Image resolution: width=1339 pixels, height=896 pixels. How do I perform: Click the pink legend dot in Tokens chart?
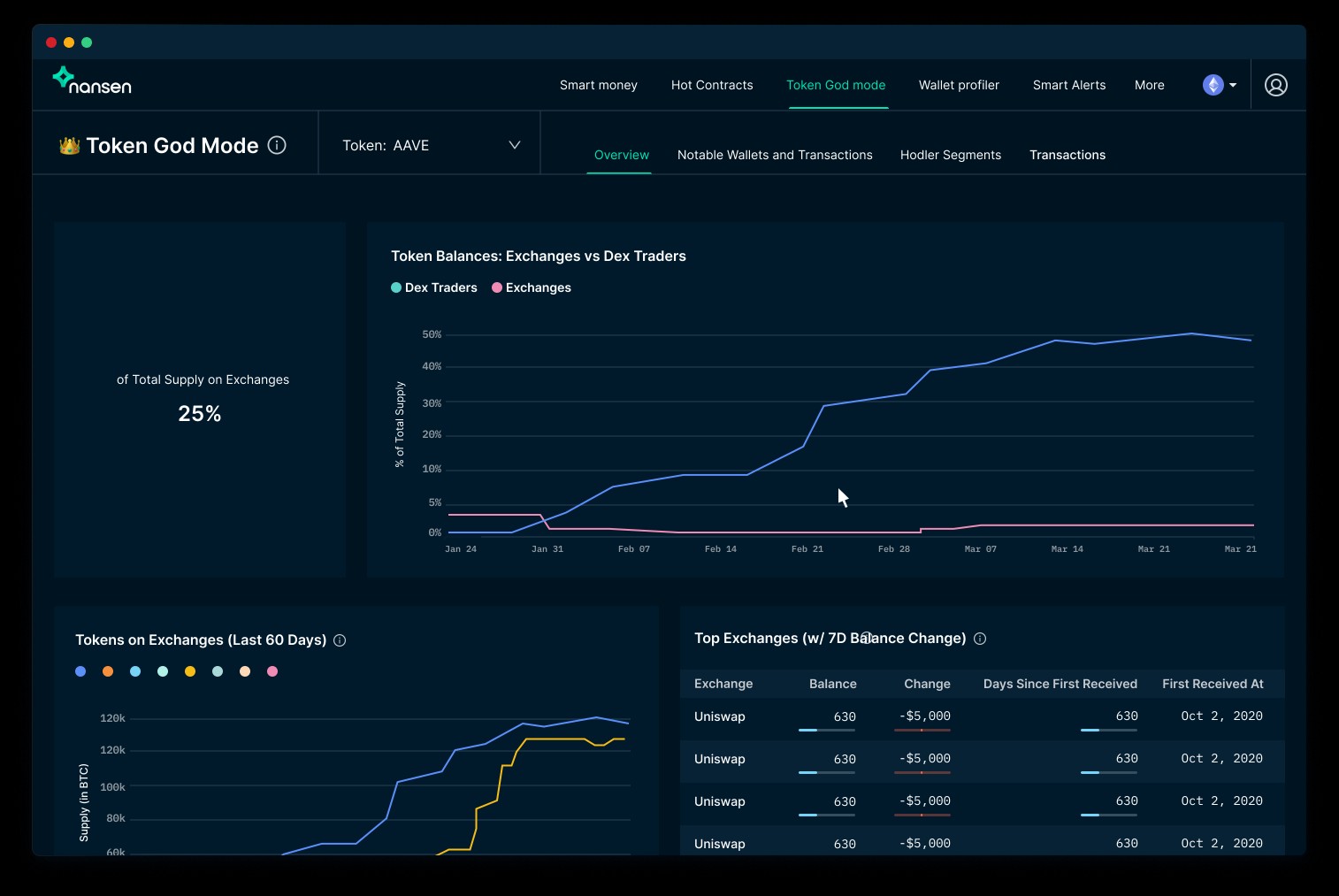pos(272,671)
